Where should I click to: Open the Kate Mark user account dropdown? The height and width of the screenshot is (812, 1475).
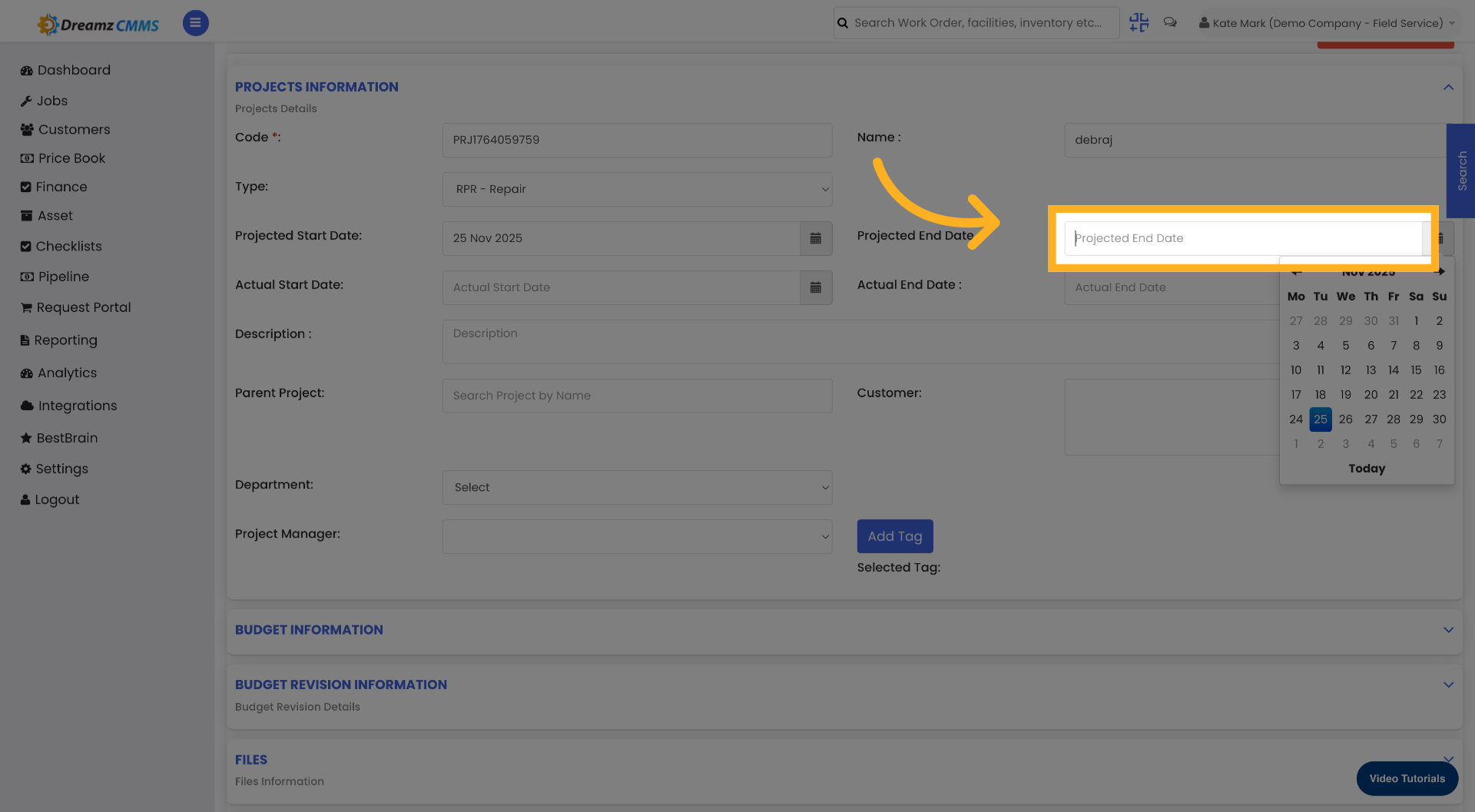coord(1327,23)
